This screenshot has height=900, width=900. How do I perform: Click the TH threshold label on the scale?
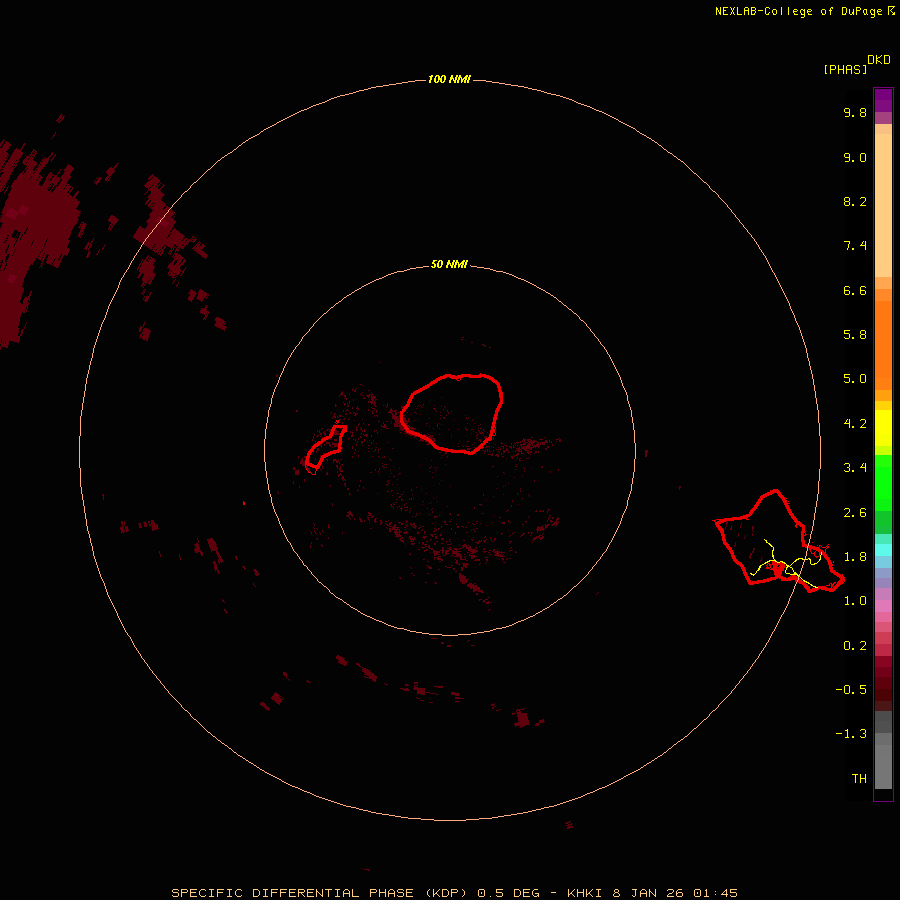point(859,779)
